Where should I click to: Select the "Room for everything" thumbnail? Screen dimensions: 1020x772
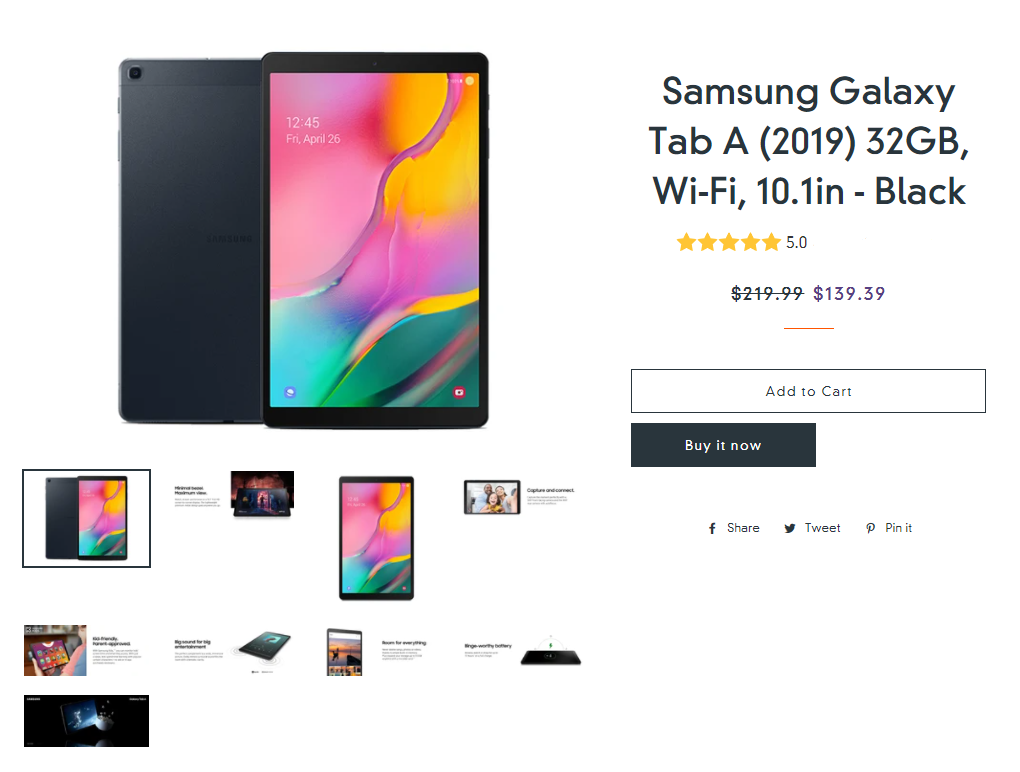point(376,651)
